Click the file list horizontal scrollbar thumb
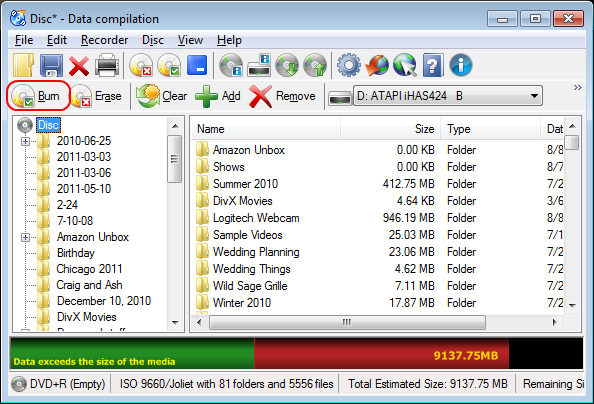The height and width of the screenshot is (404, 594). [347, 323]
